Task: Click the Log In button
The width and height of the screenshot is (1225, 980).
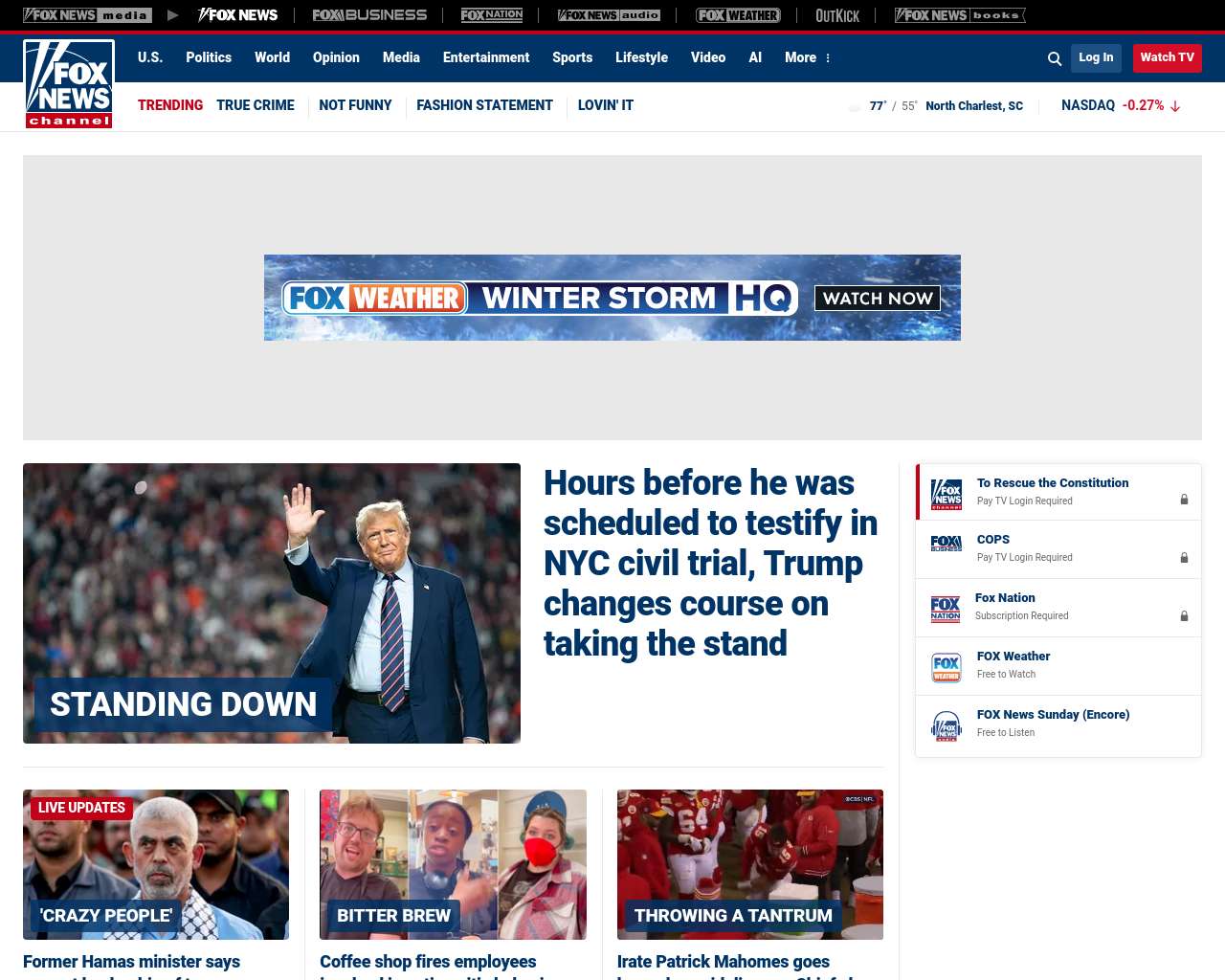Action: click(1096, 57)
